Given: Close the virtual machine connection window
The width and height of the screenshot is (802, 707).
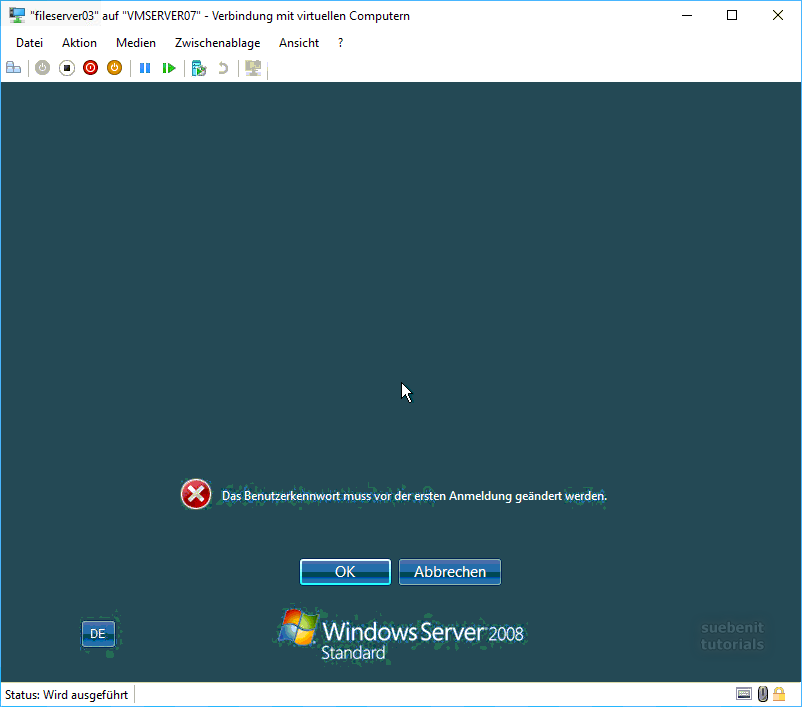Looking at the screenshot, I should coord(777,15).
